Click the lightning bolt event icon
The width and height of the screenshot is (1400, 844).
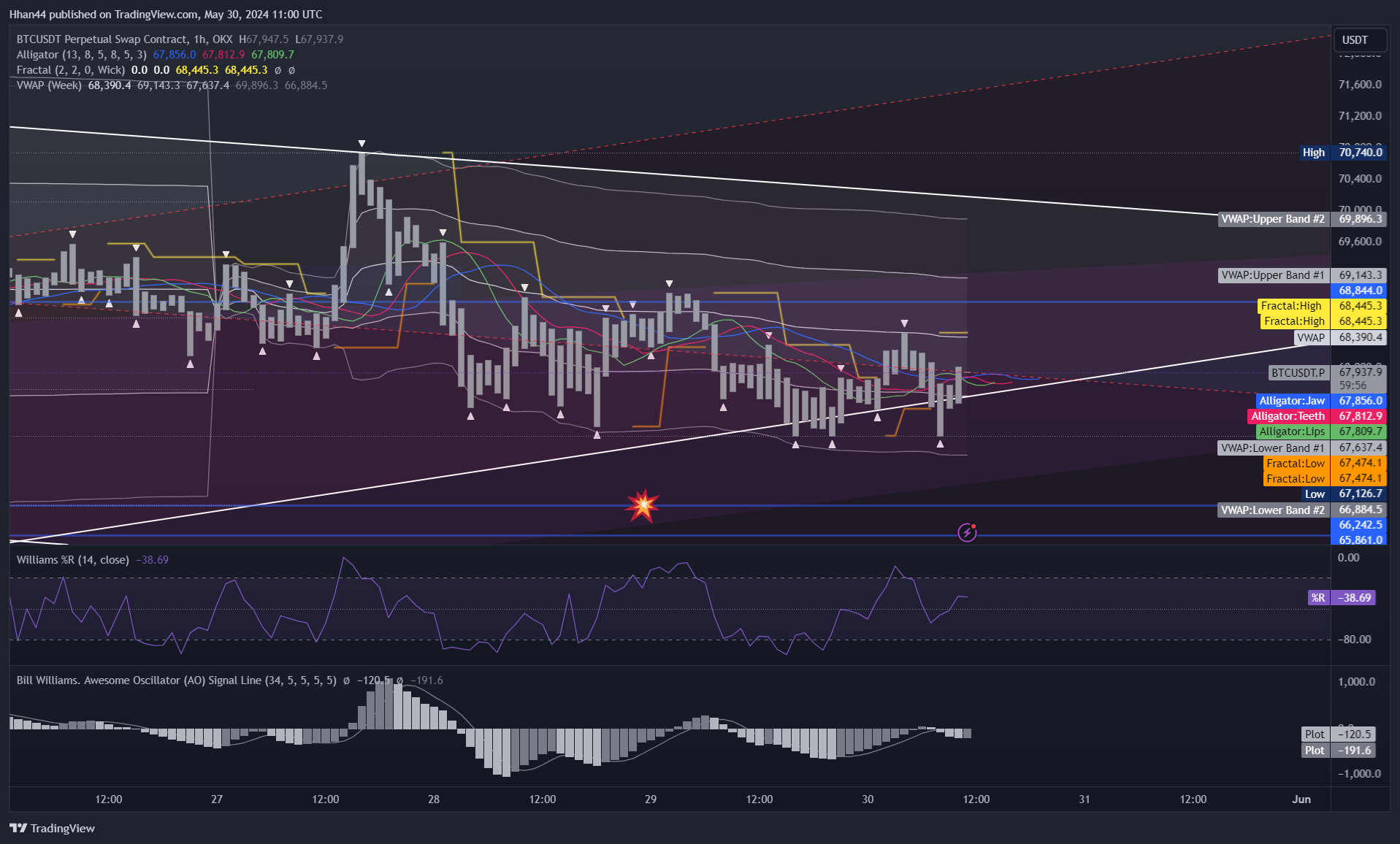point(968,532)
